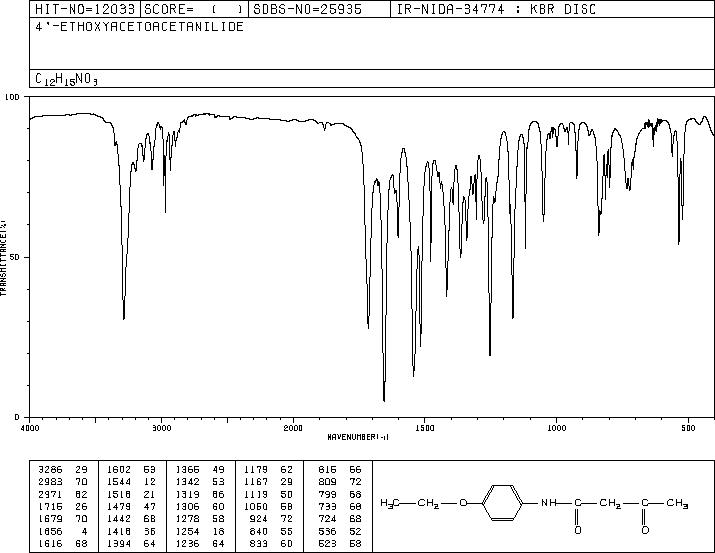Click the 50 label on transmittance axis
This screenshot has height=553, width=715.
tap(17, 257)
